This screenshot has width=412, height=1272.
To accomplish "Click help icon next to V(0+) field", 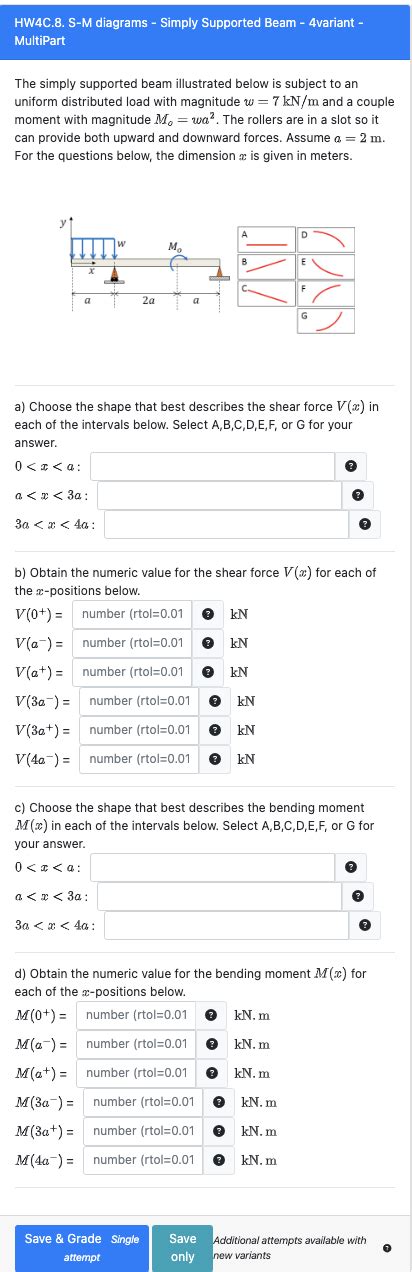I will click(x=206, y=613).
